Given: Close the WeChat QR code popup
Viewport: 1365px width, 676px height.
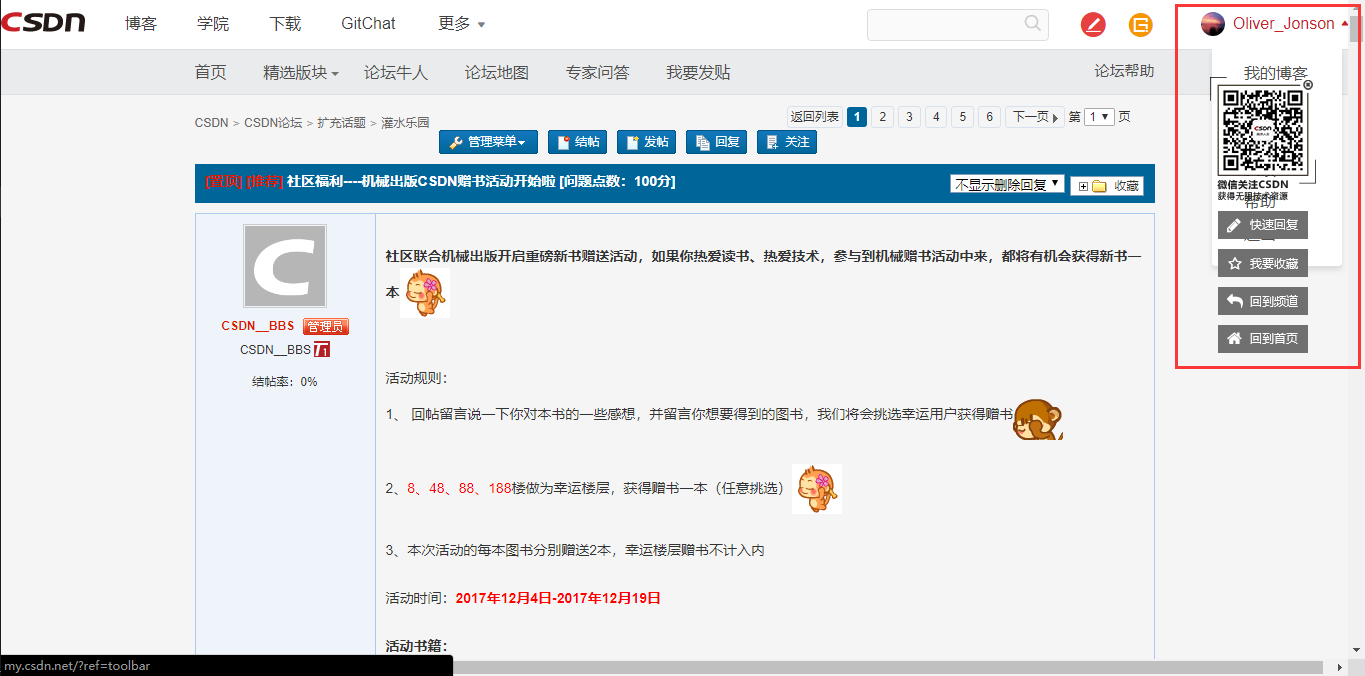Looking at the screenshot, I should click(1308, 85).
